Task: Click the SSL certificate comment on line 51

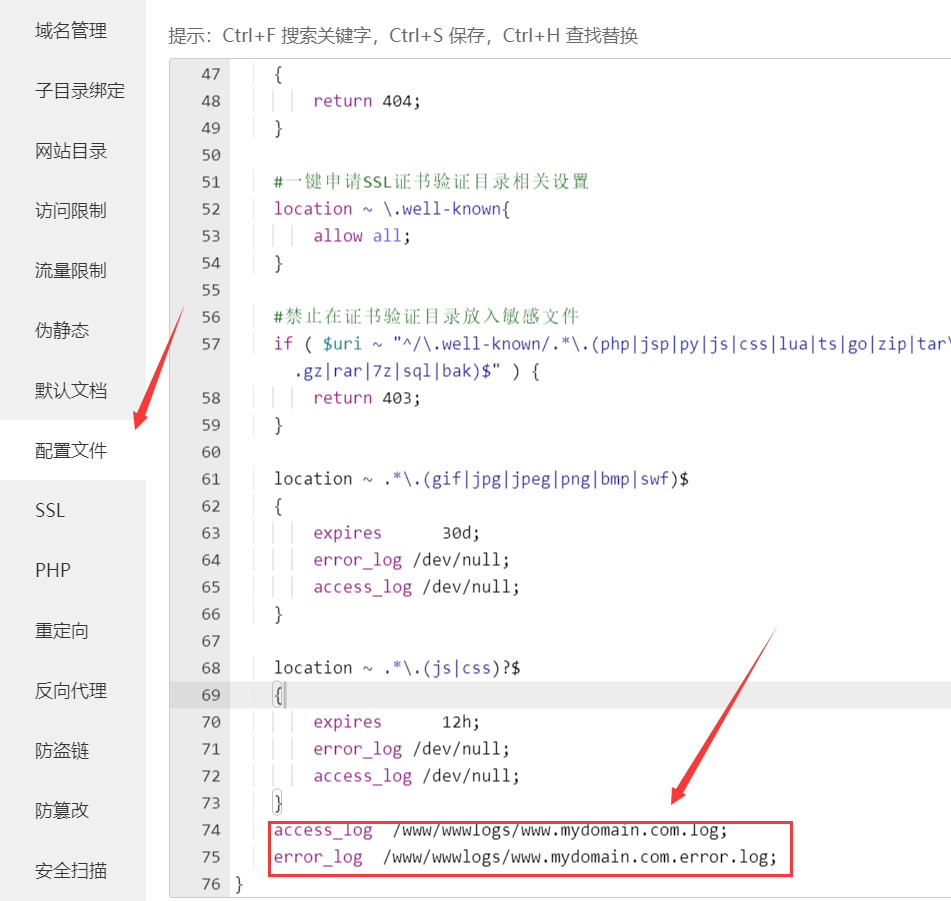Action: click(x=431, y=181)
